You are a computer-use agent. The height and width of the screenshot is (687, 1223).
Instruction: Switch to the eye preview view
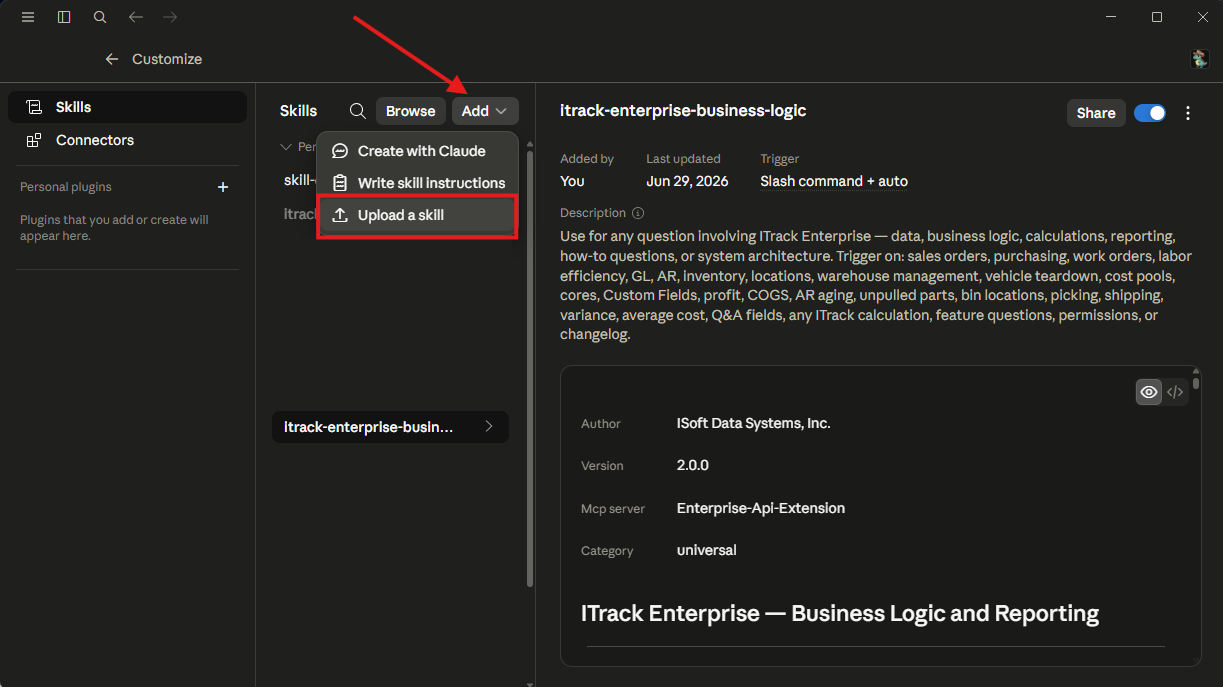[x=1149, y=392]
